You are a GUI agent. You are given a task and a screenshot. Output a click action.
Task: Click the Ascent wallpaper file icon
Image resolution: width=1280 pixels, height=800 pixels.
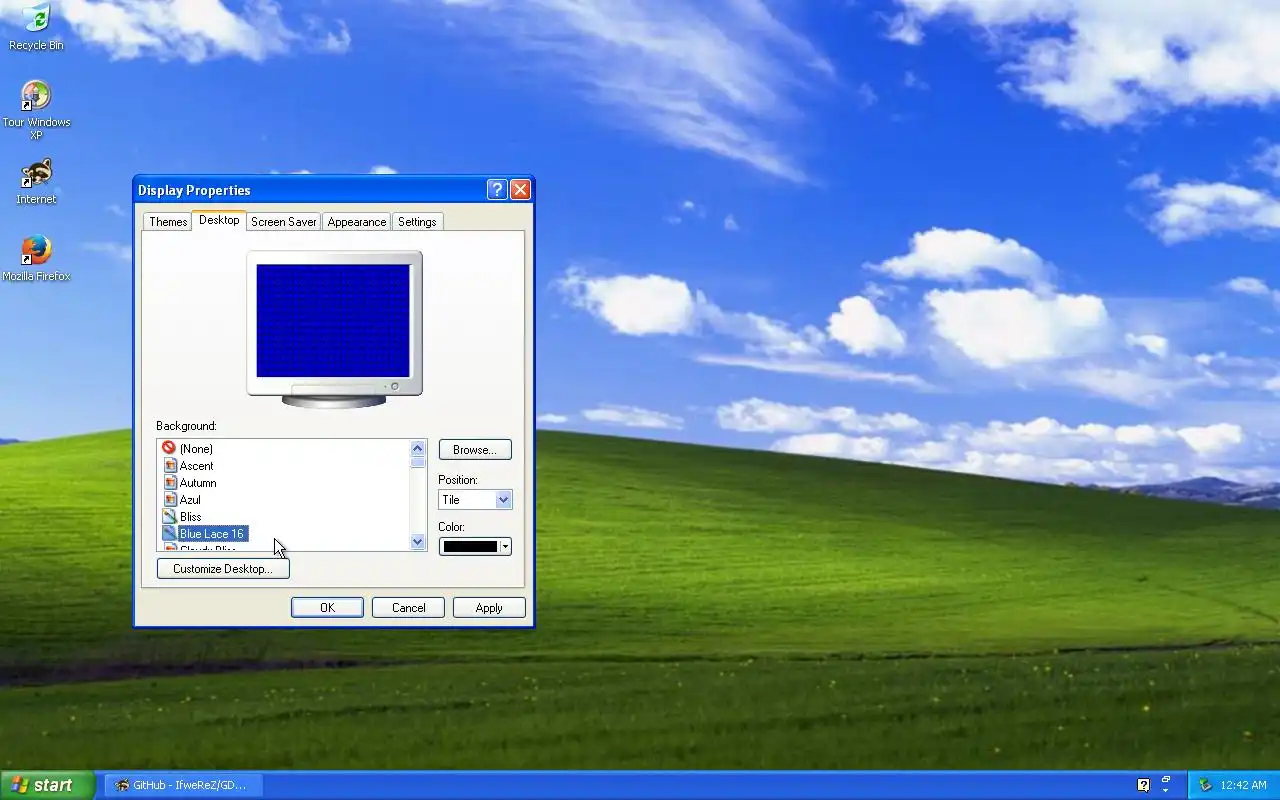click(x=170, y=465)
